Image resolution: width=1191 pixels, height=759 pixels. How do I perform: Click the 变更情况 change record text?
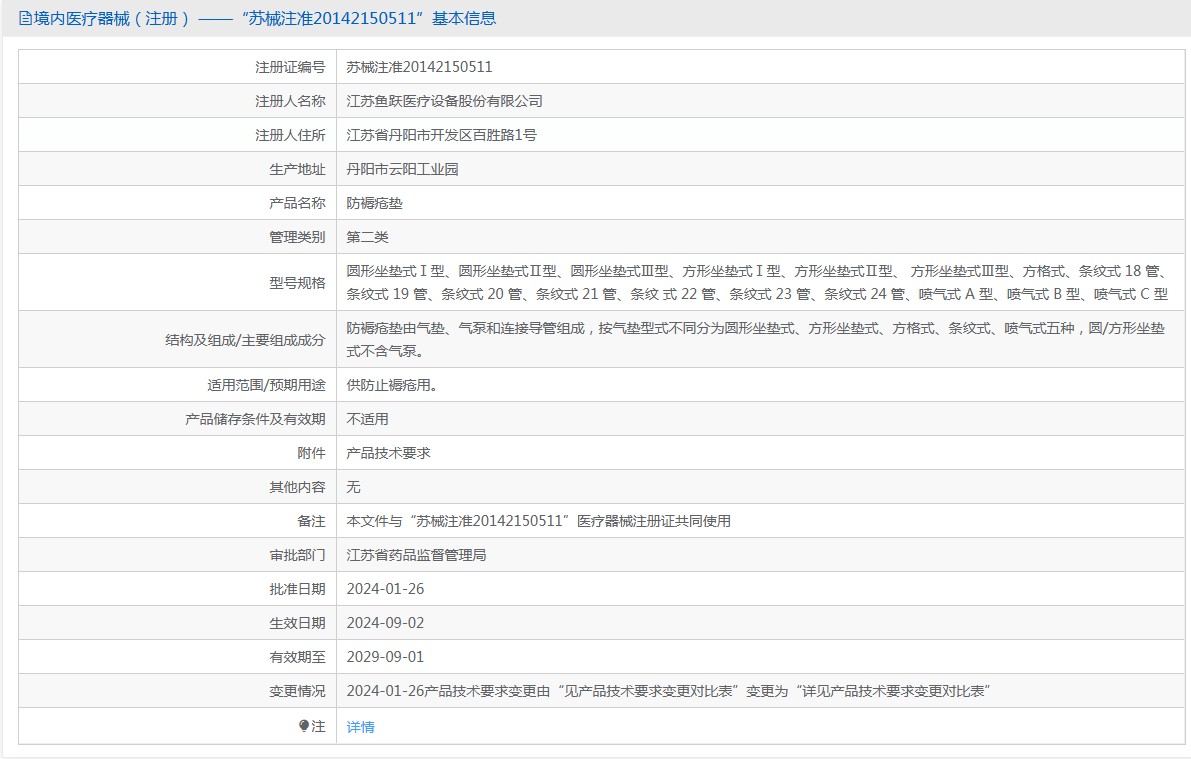pyautogui.click(x=668, y=691)
